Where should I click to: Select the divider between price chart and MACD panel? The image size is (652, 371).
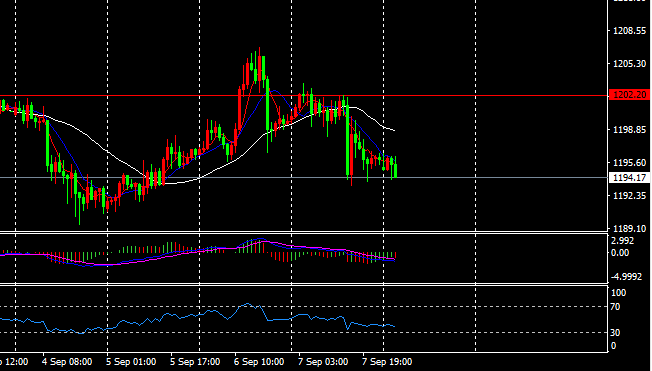304,232
